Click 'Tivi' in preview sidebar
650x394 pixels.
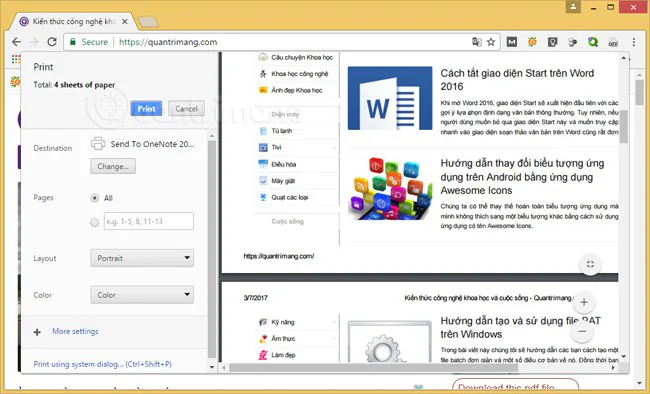[x=276, y=147]
